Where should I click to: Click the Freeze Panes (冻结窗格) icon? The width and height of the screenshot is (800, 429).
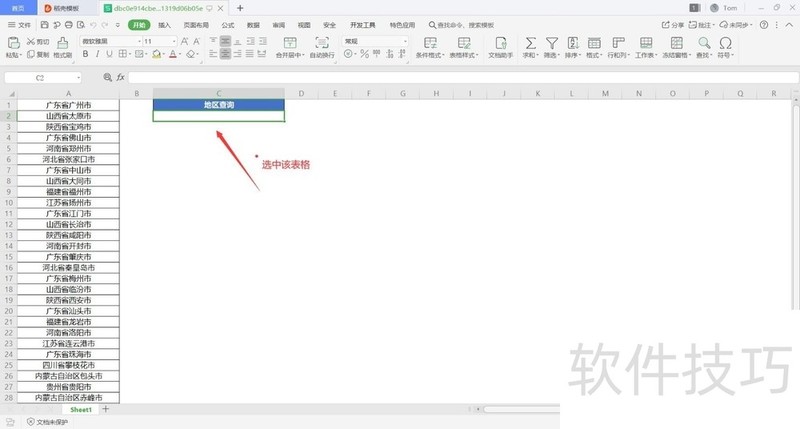(x=675, y=43)
